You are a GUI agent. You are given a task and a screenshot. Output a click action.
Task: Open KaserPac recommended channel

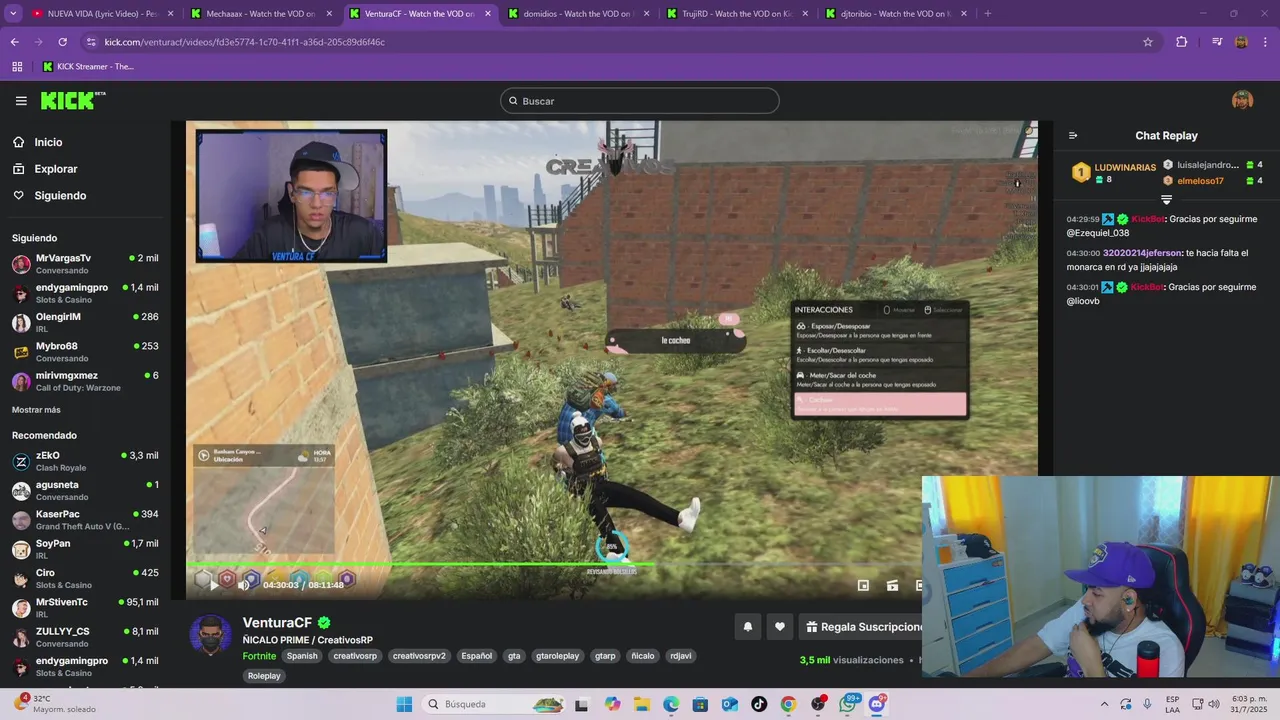[x=85, y=520]
